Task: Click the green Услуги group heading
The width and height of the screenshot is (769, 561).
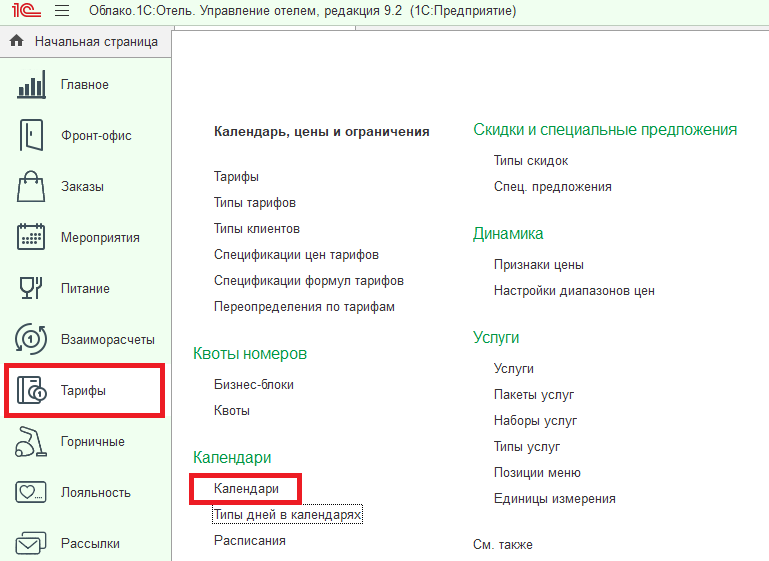Action: coord(496,337)
